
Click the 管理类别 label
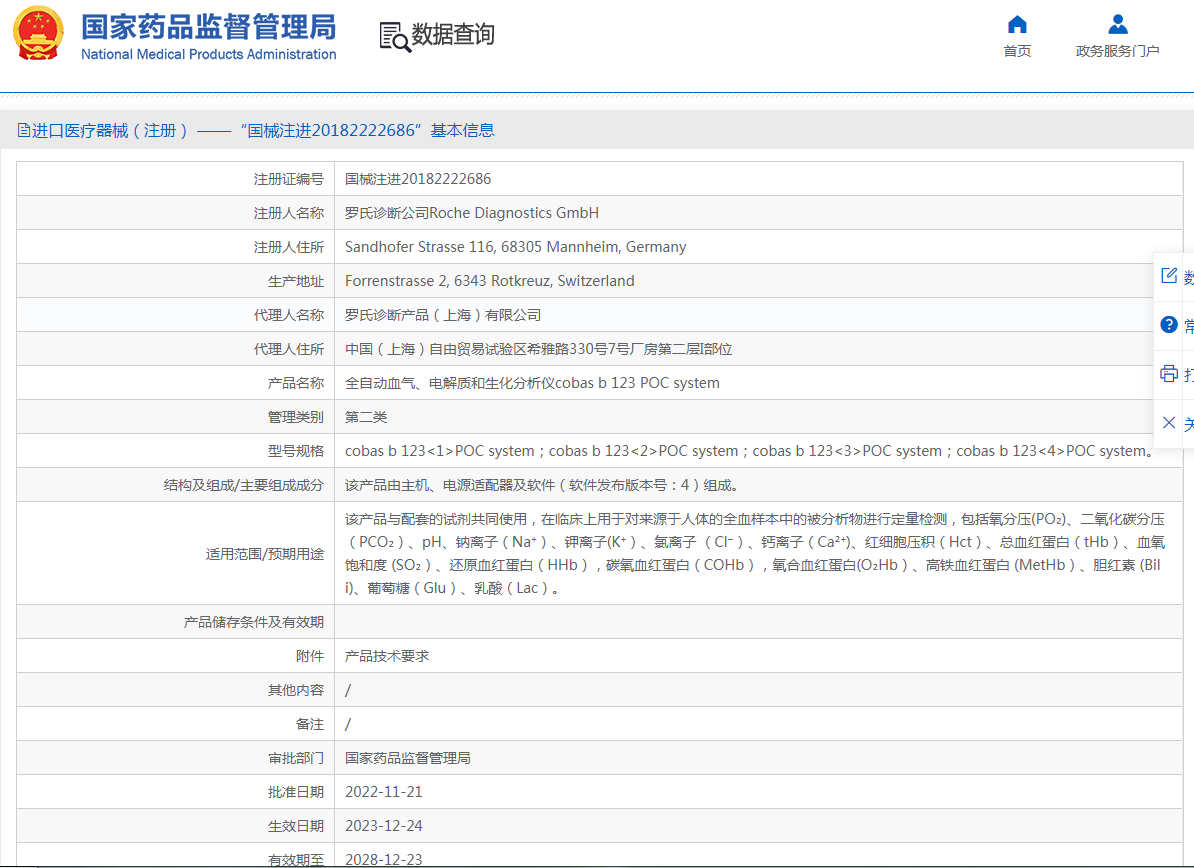(295, 417)
